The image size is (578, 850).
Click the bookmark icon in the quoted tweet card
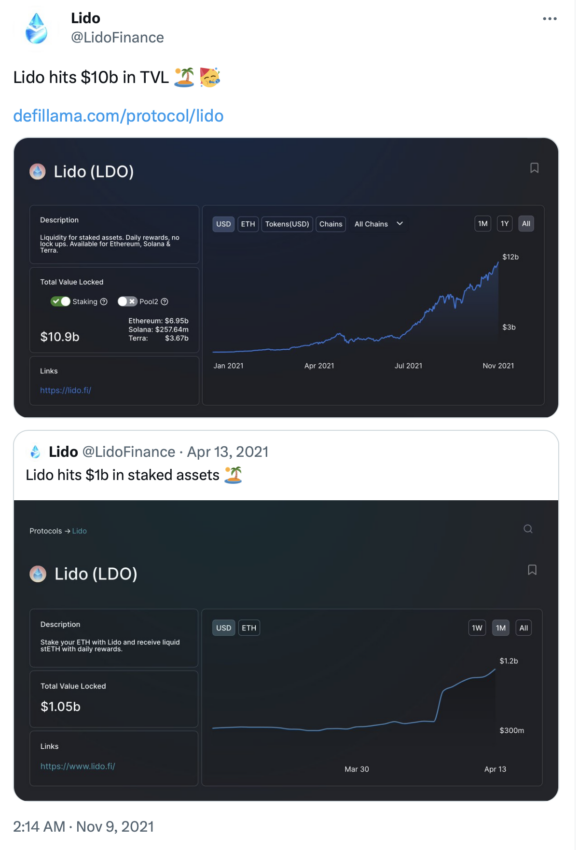(x=532, y=570)
